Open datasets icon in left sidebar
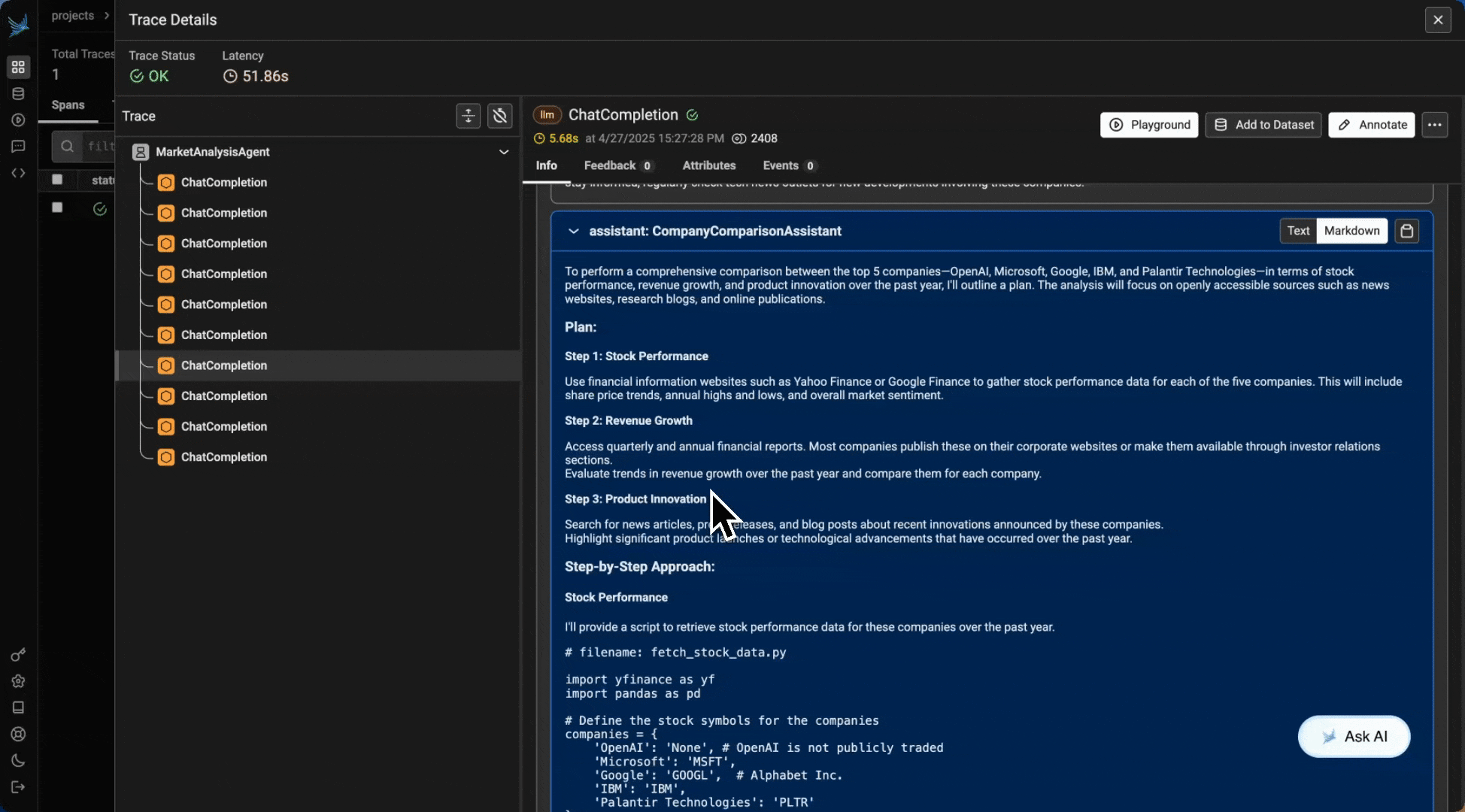 tap(18, 94)
